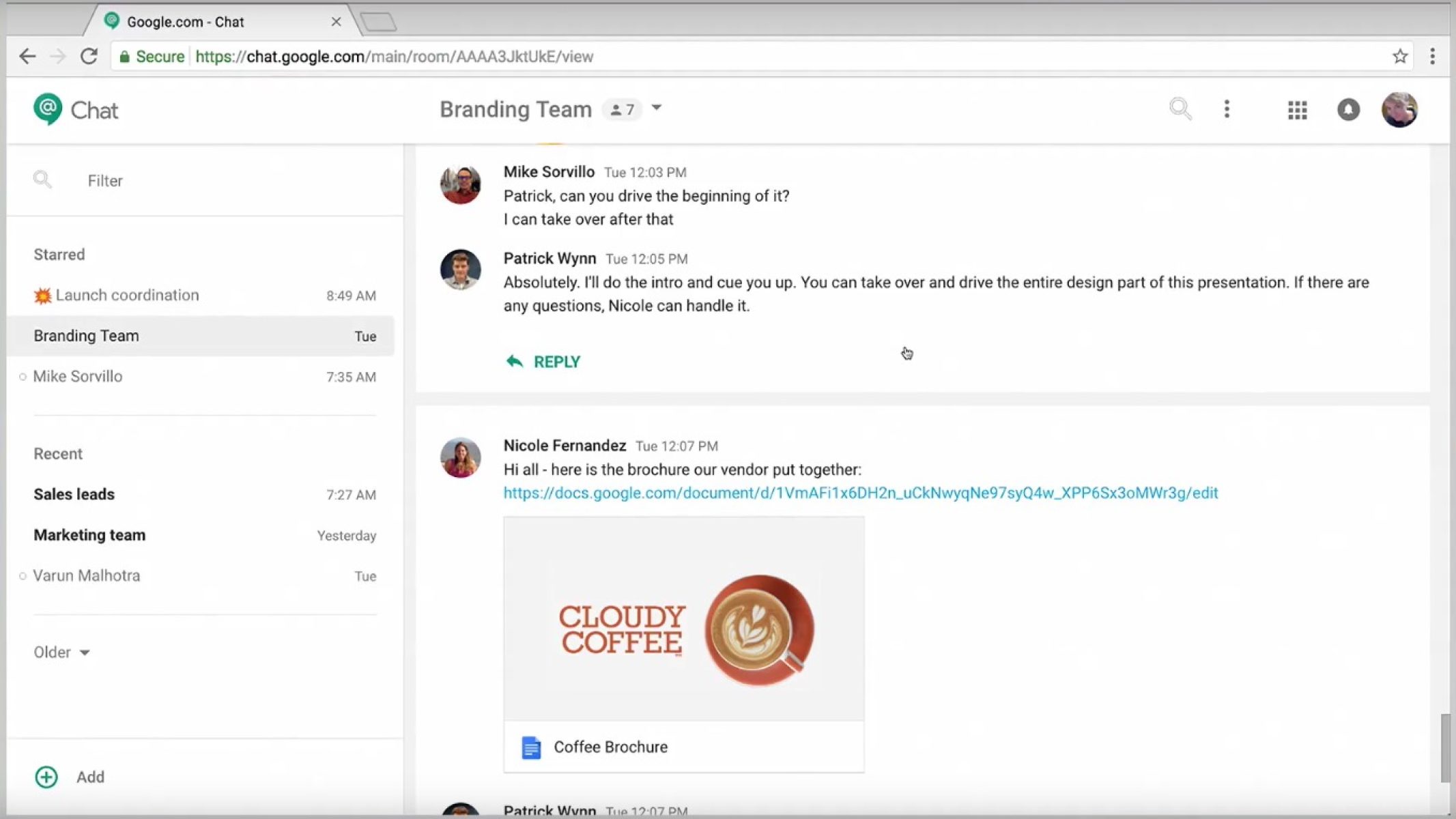Open the 7 members count chip
Viewport: 1456px width, 819px height.
coord(622,110)
